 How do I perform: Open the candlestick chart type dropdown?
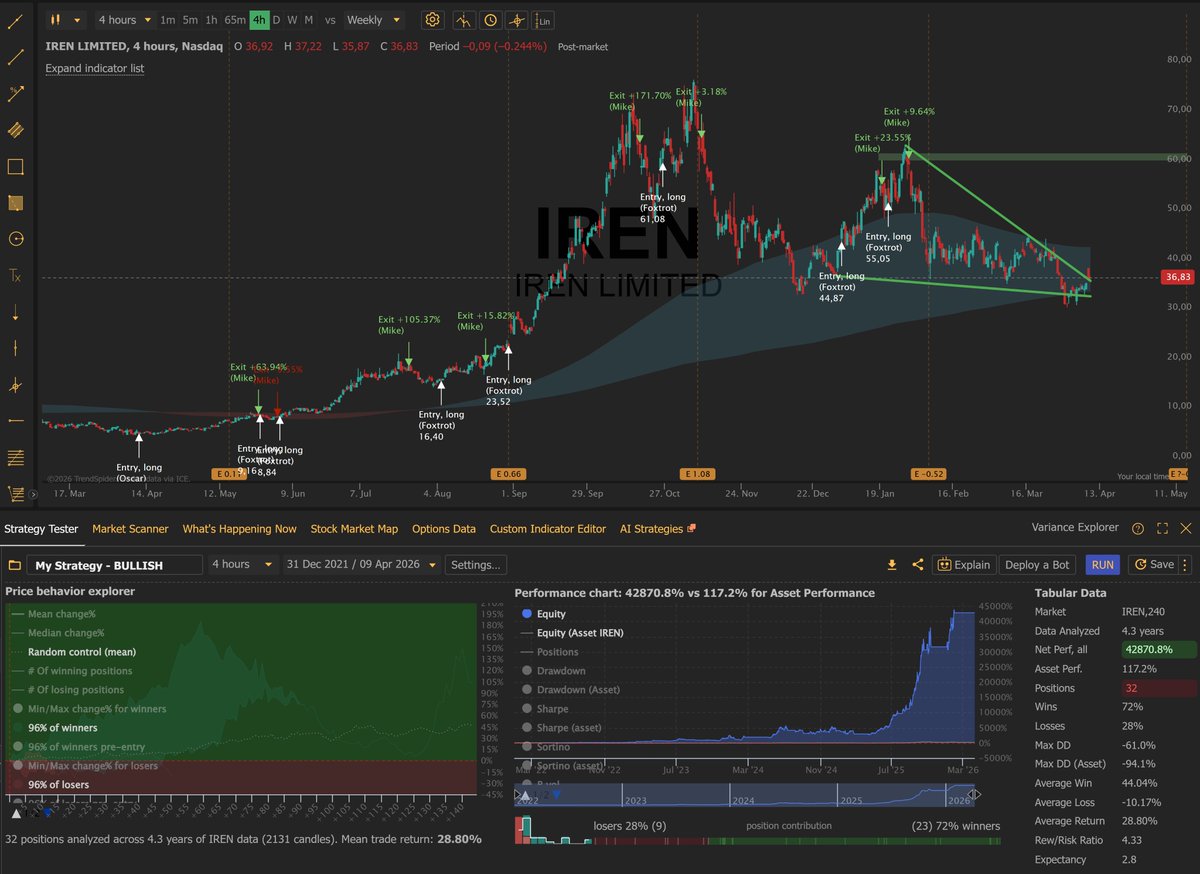tap(65, 20)
